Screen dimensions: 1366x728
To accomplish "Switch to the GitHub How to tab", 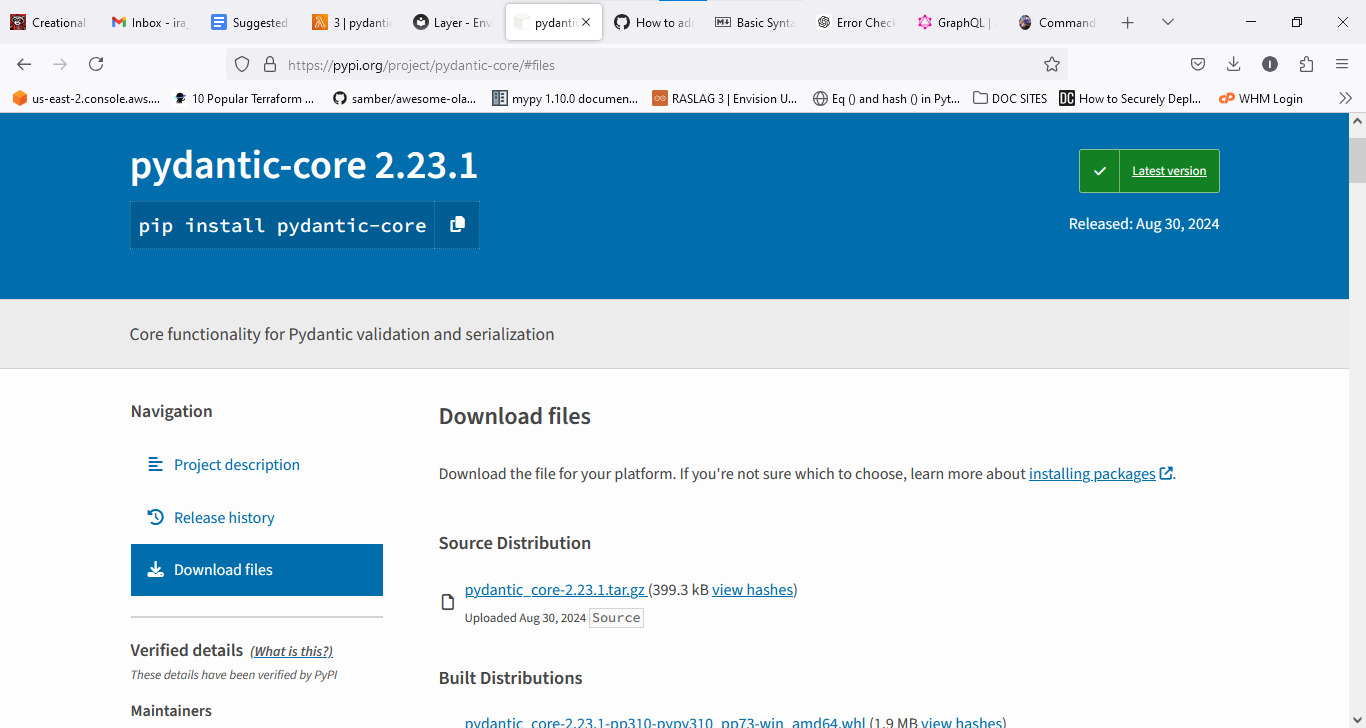I will coord(654,22).
